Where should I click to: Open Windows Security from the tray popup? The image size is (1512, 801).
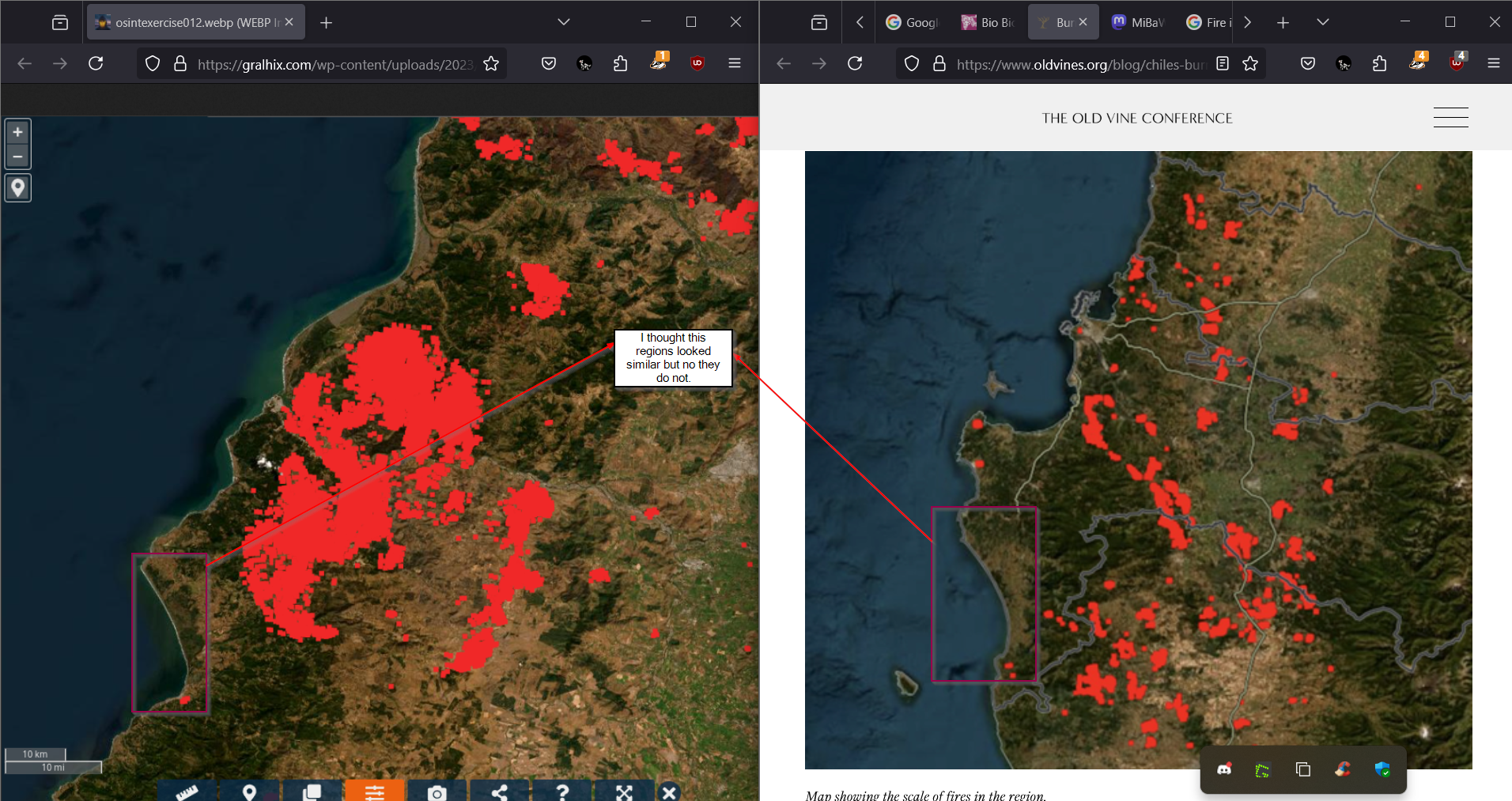1382,769
